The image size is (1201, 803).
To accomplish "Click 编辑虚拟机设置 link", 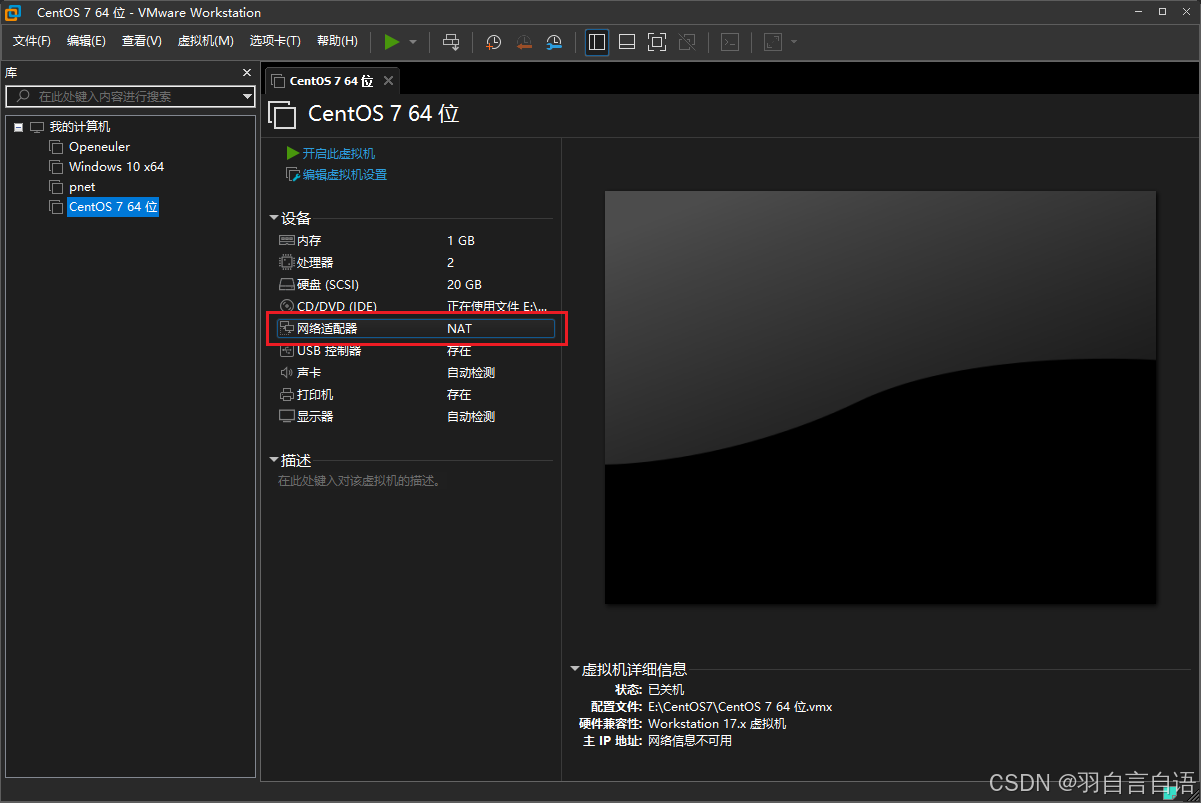I will [344, 175].
